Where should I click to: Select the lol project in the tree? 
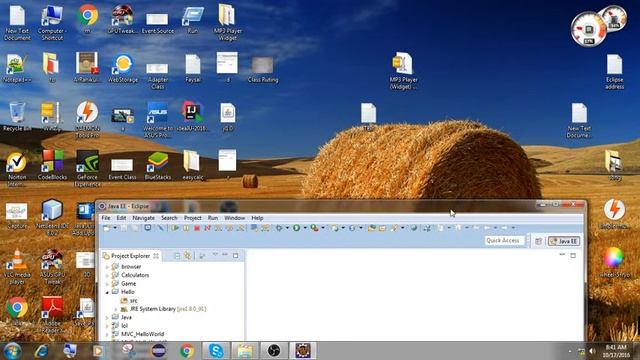(x=124, y=326)
